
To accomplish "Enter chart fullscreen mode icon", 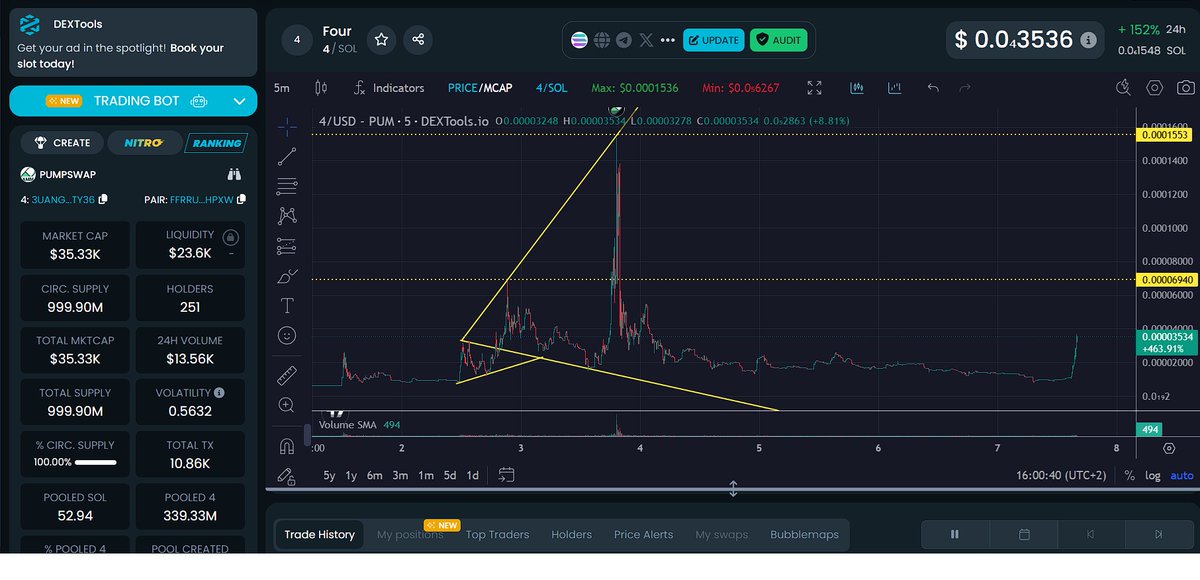I will (x=815, y=88).
